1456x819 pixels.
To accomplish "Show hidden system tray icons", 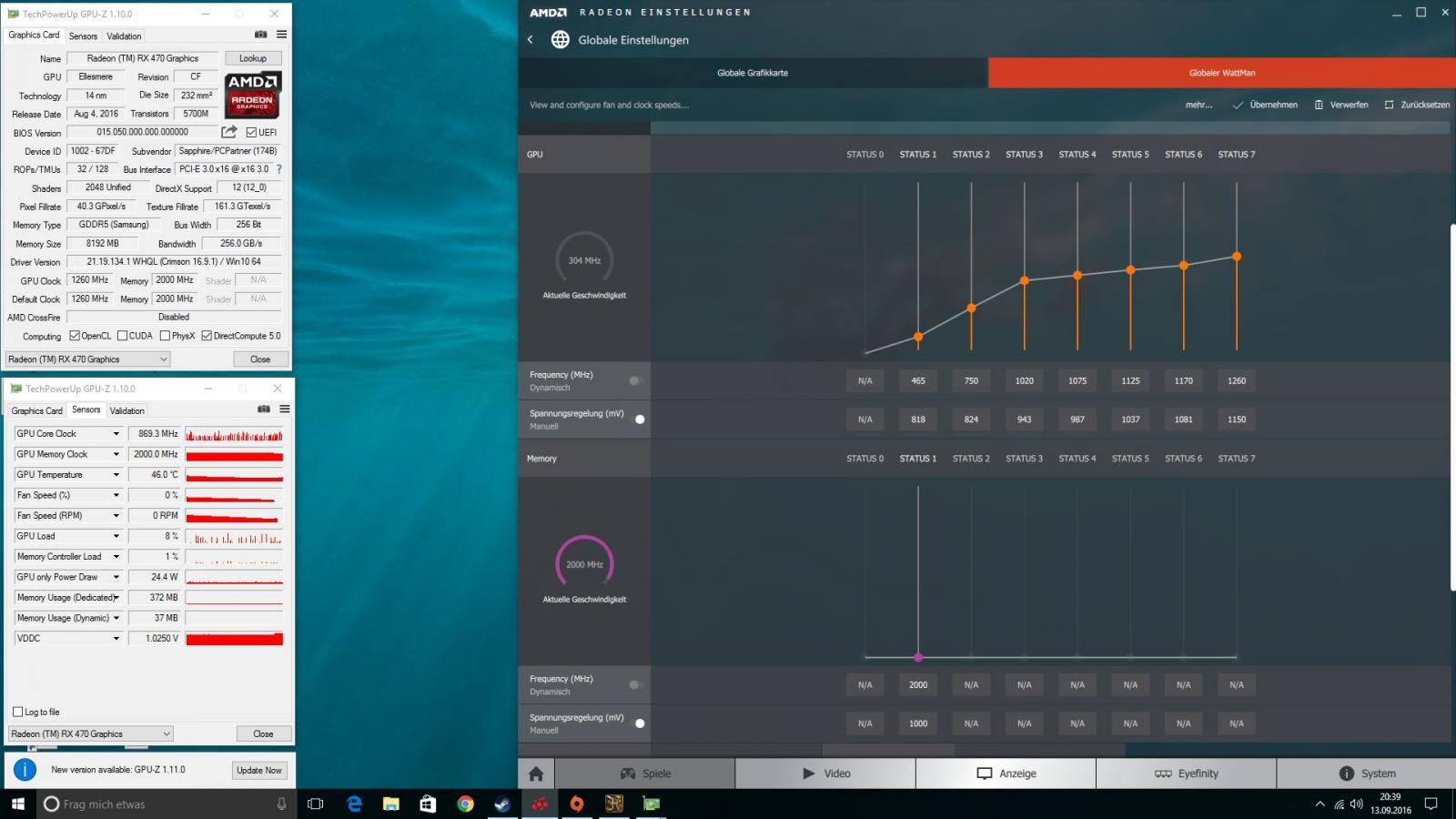I will tap(1319, 804).
